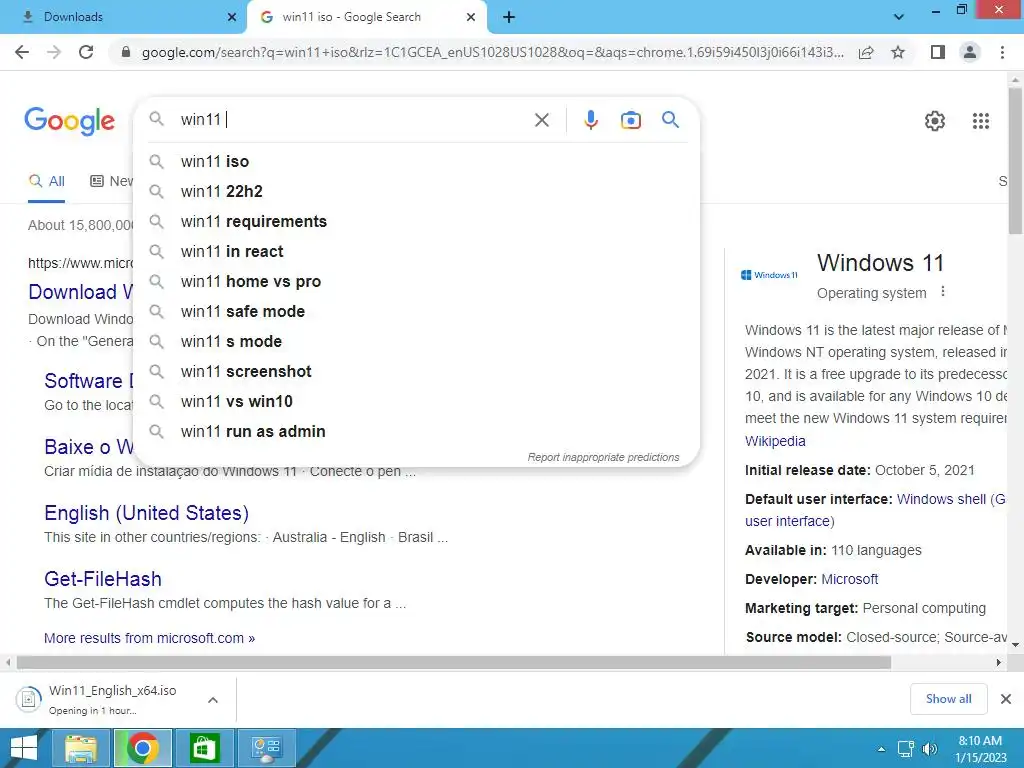The width and height of the screenshot is (1024, 768).
Task: Open the Google apps grid
Action: click(x=980, y=121)
